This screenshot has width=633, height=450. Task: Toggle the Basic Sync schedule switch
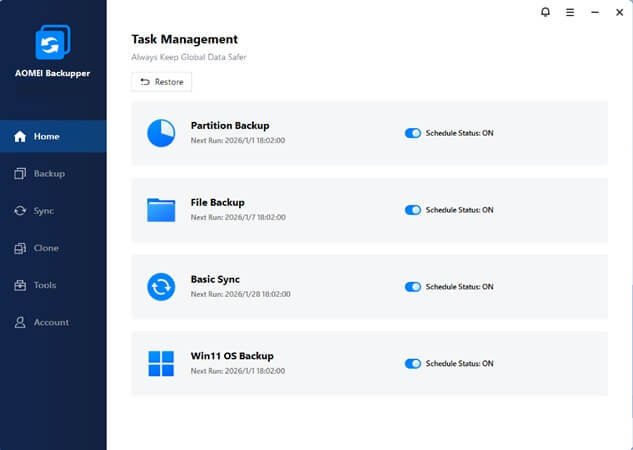tap(412, 287)
